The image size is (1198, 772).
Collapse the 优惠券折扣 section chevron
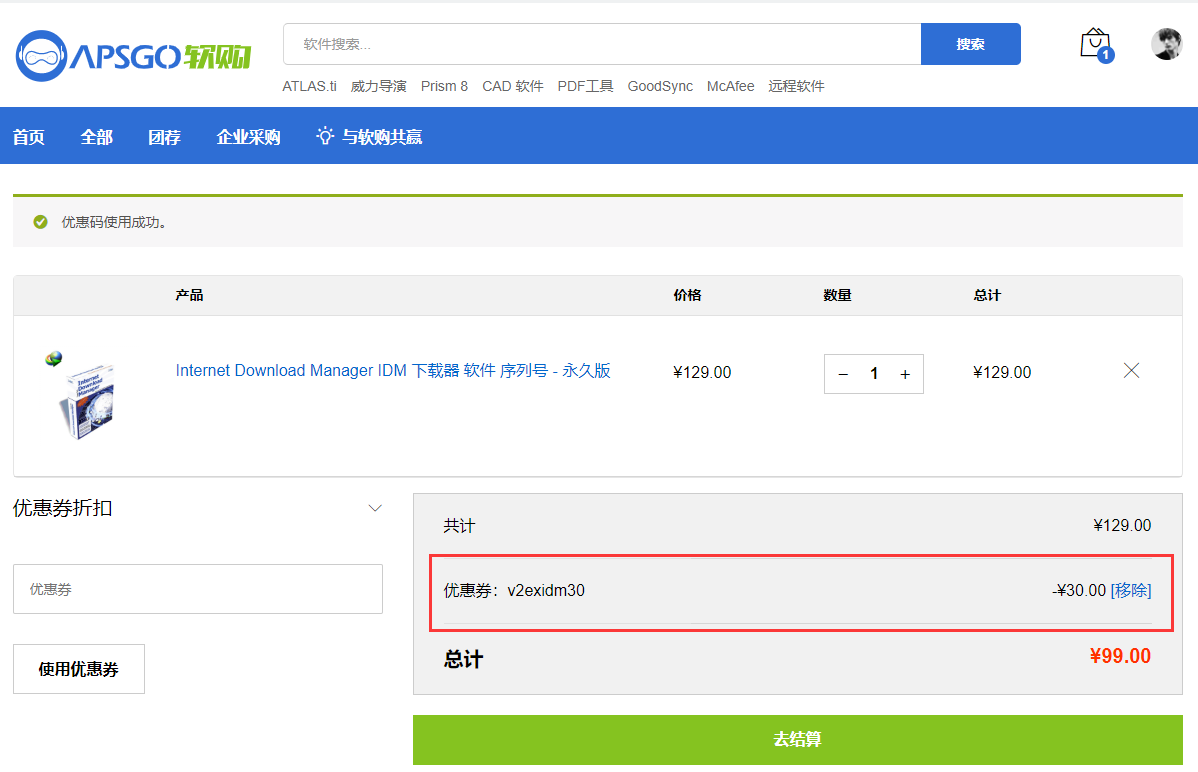pyautogui.click(x=375, y=508)
